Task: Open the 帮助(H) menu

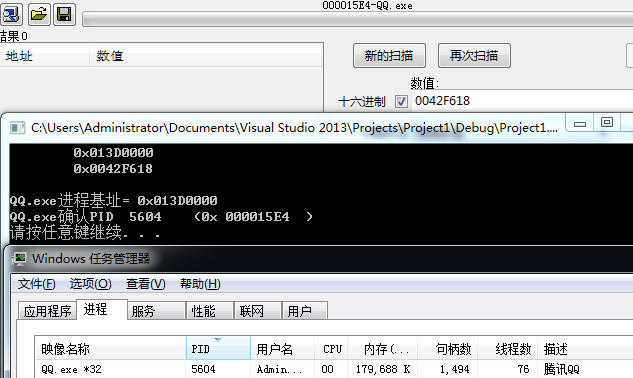Action: [x=200, y=284]
